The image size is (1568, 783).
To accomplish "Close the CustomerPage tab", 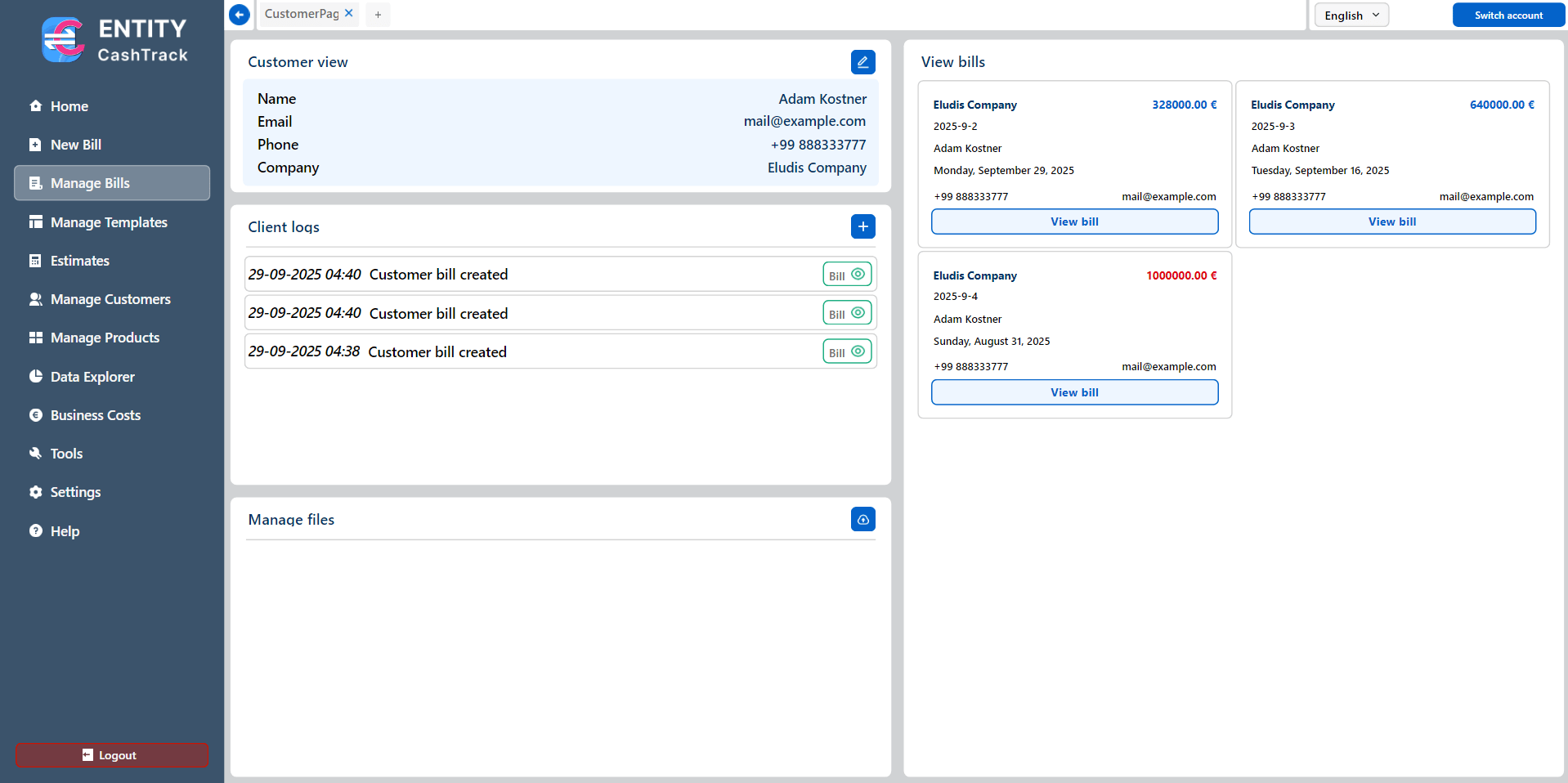I will (349, 13).
